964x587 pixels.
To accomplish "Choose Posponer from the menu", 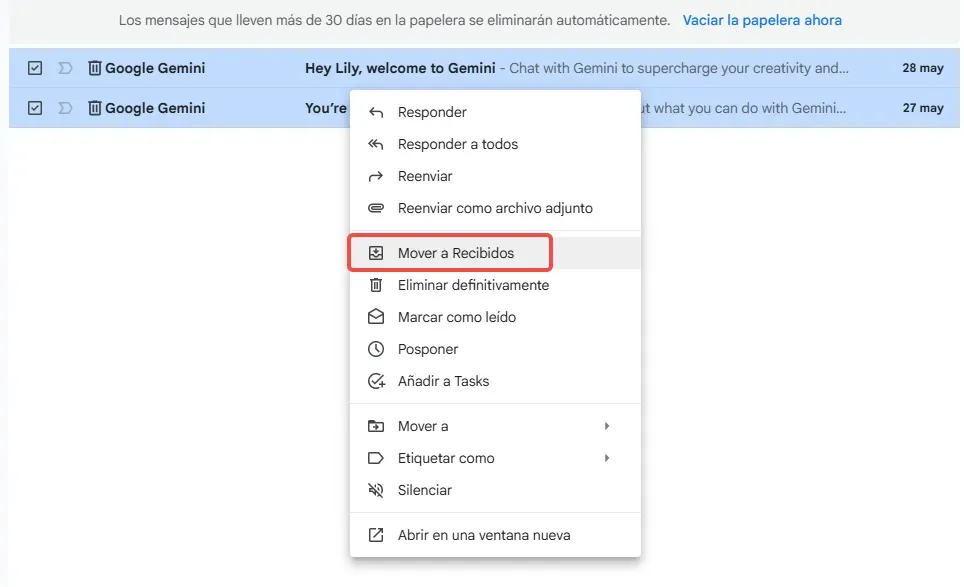I will point(495,349).
